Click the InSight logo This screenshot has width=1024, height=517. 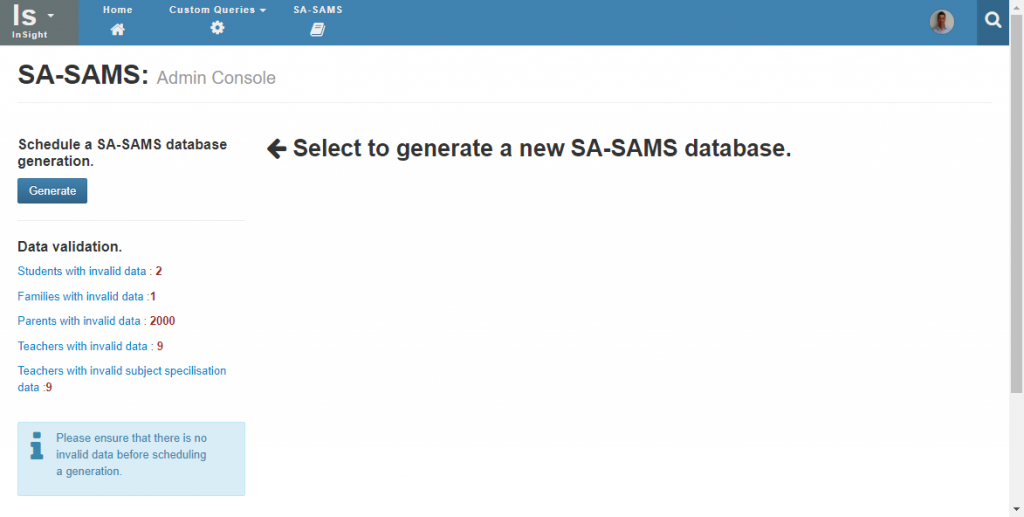point(29,22)
